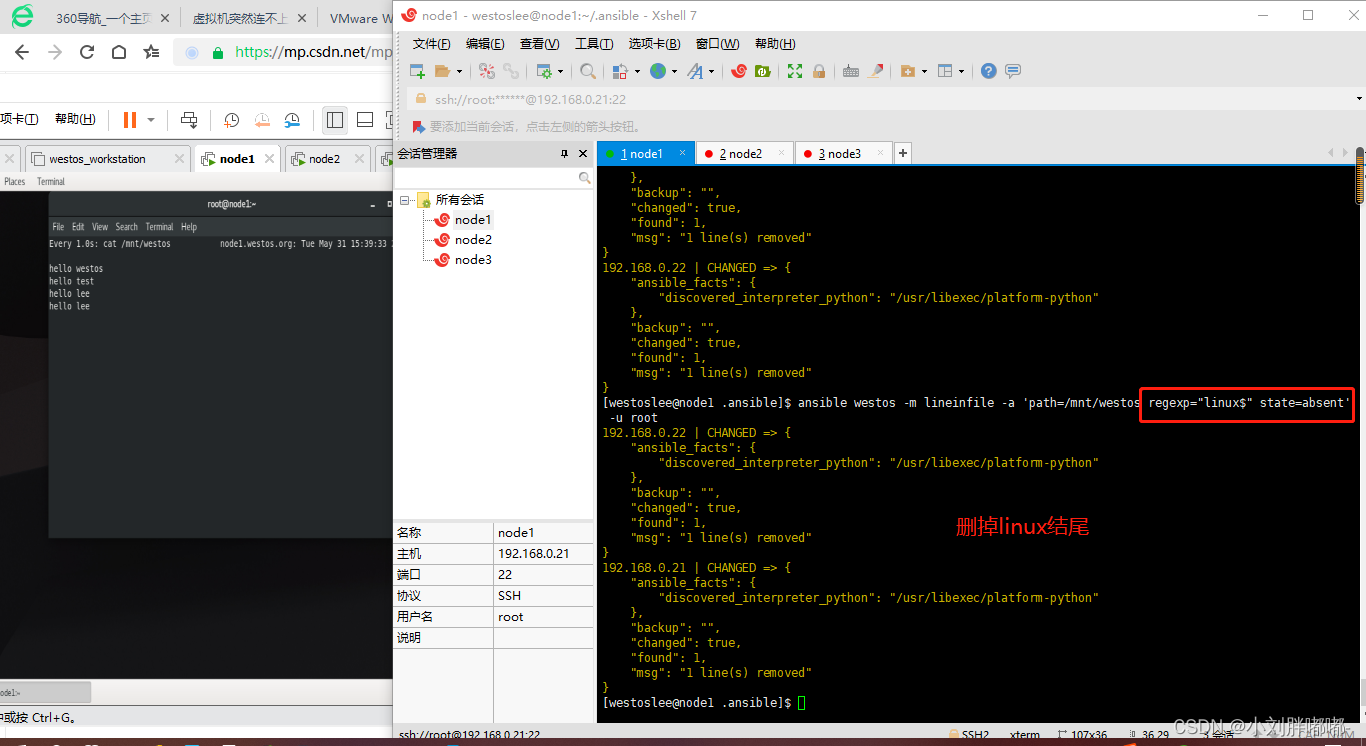
Task: Pause the VM with orange pause button
Action: point(130,120)
